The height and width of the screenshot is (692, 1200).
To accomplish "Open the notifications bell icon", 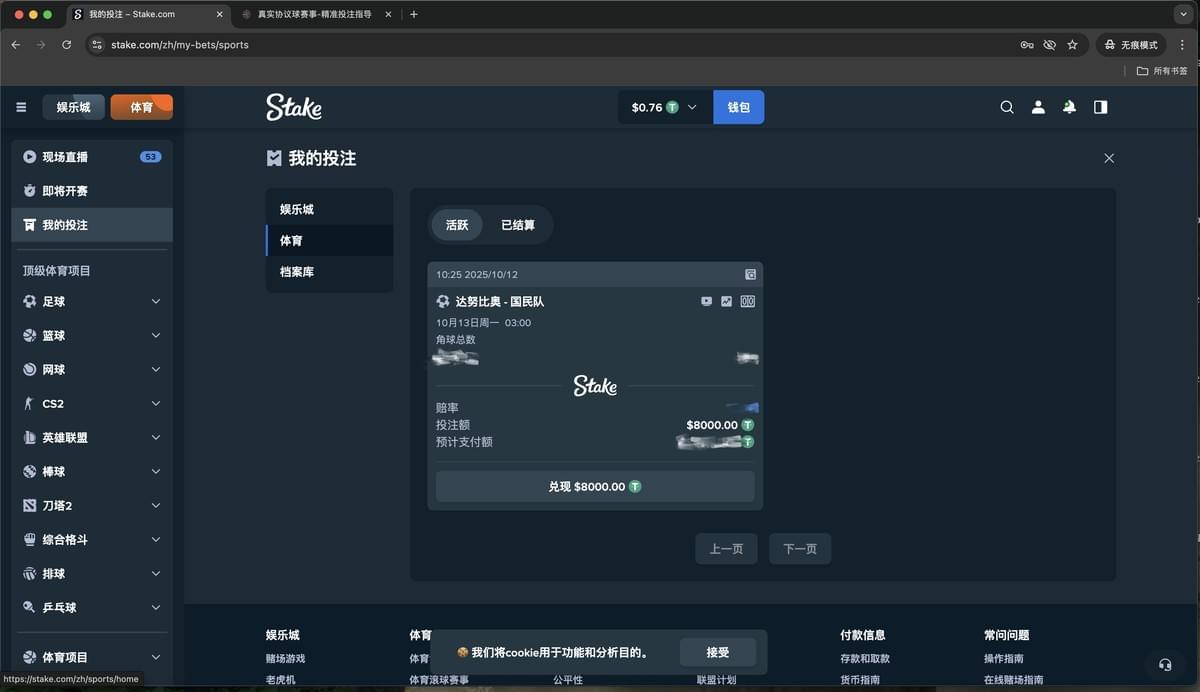I will click(1069, 107).
